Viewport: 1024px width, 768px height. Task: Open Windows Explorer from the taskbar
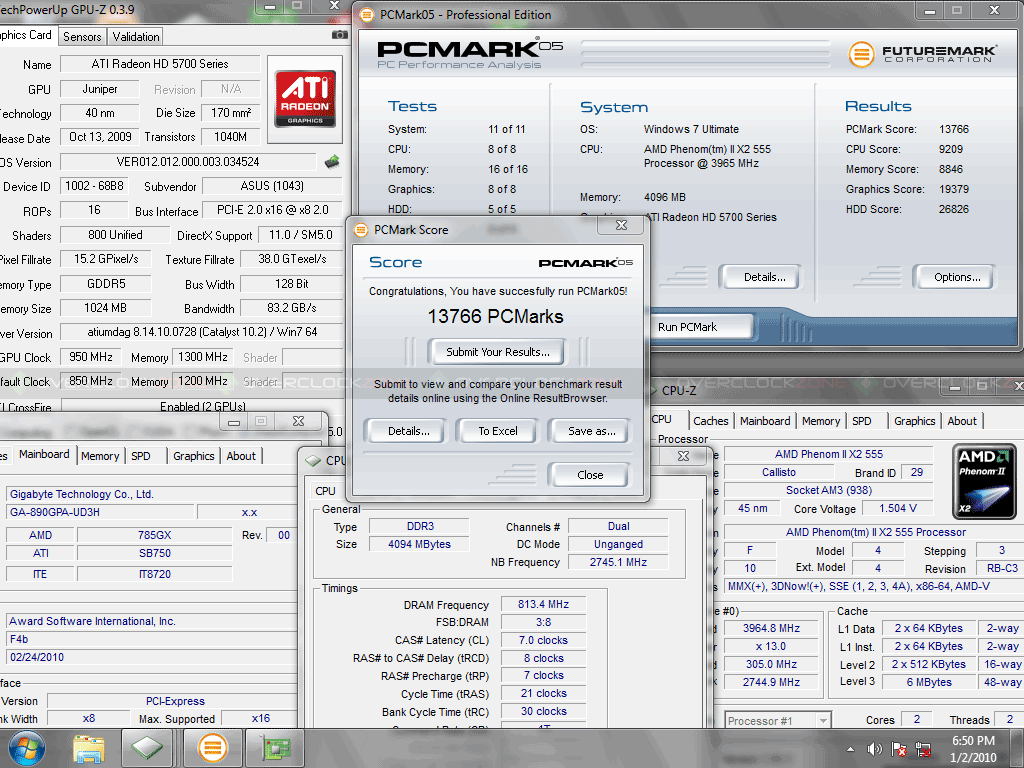[88, 749]
